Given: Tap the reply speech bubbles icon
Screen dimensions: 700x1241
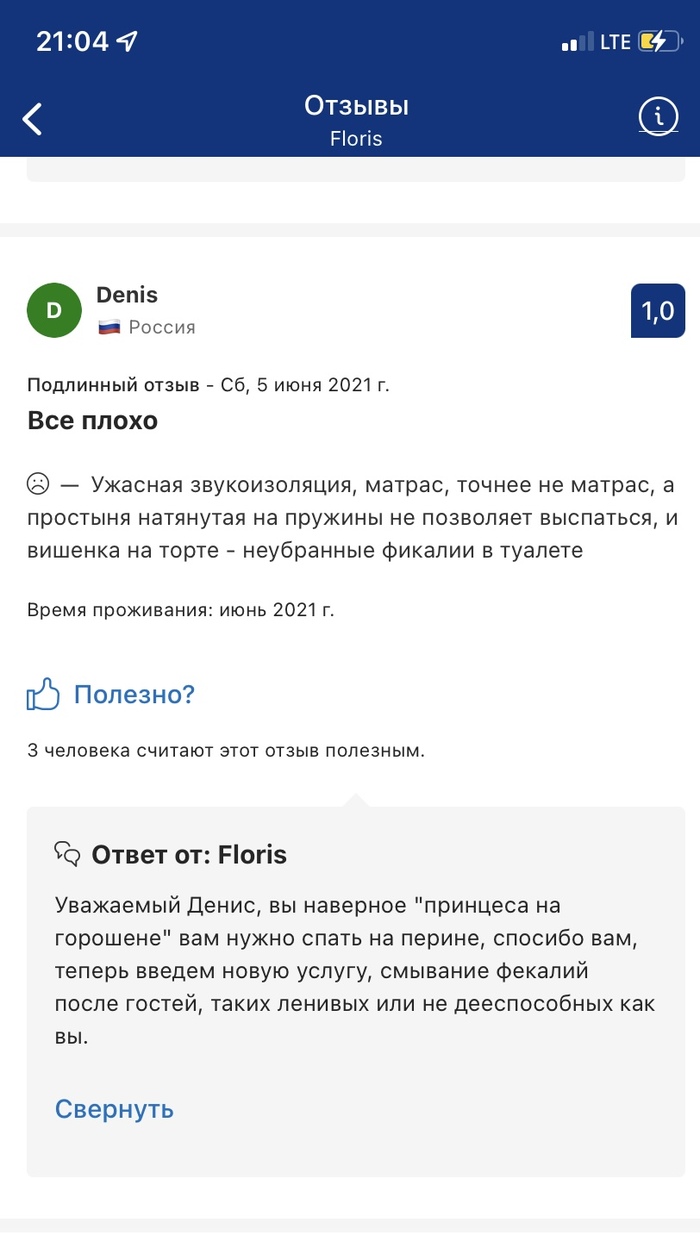Looking at the screenshot, I should coord(67,853).
